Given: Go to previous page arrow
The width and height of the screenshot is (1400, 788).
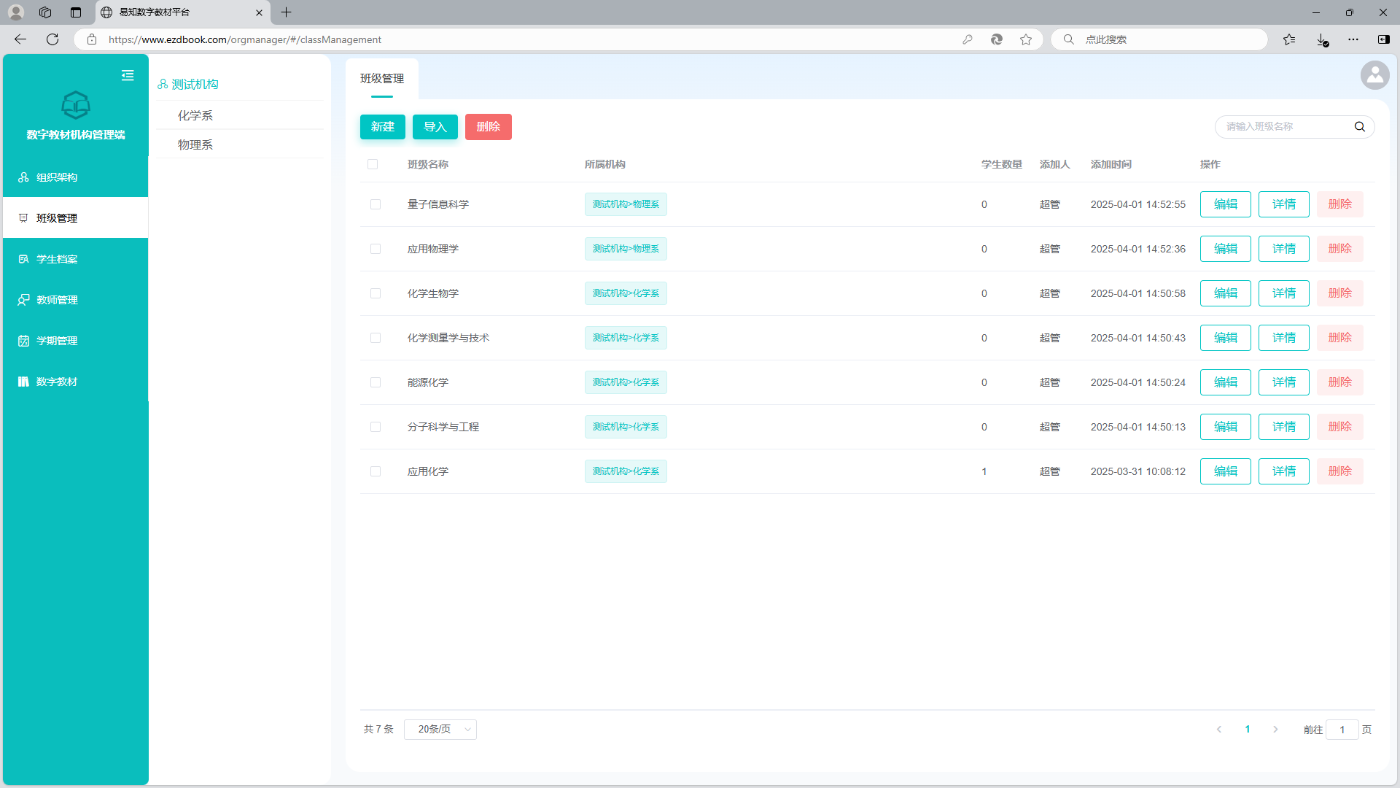Looking at the screenshot, I should [1219, 729].
